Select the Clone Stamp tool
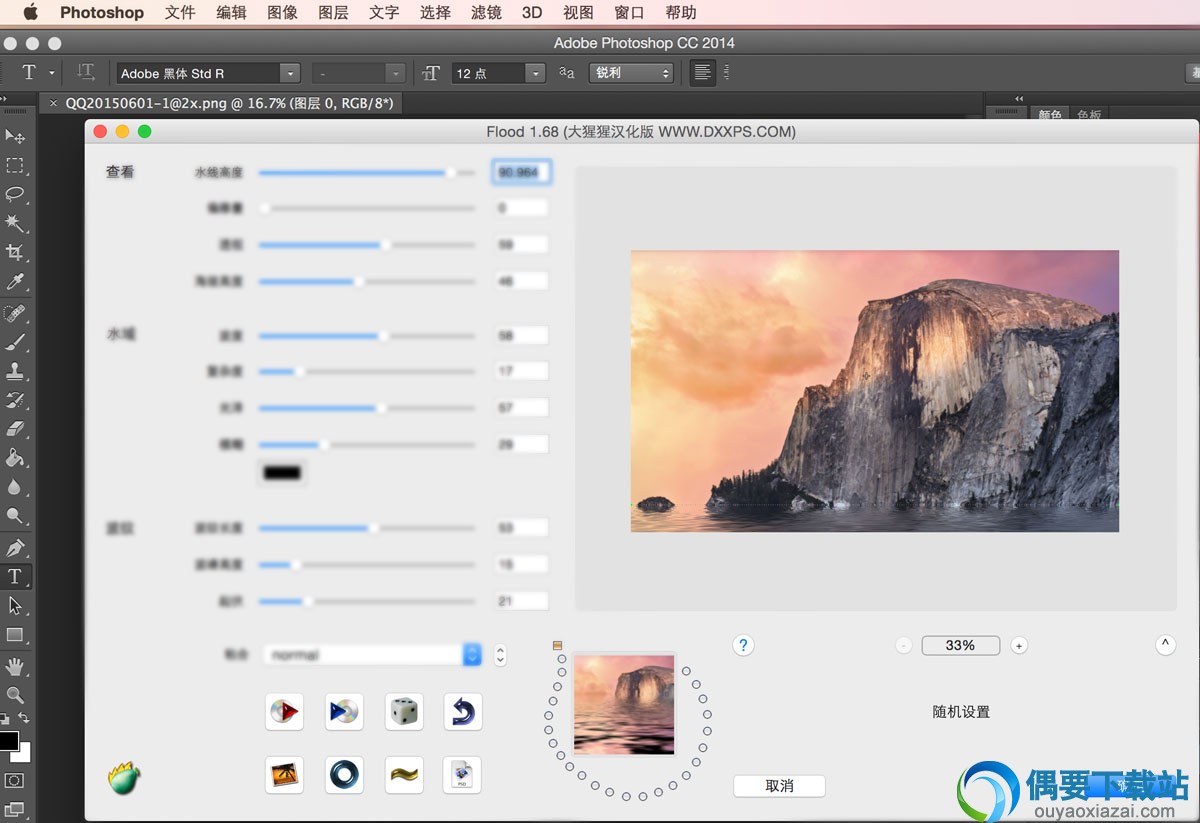 15,372
